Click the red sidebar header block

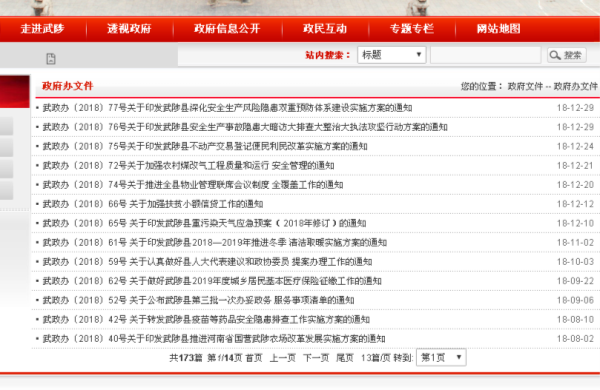tap(15, 91)
